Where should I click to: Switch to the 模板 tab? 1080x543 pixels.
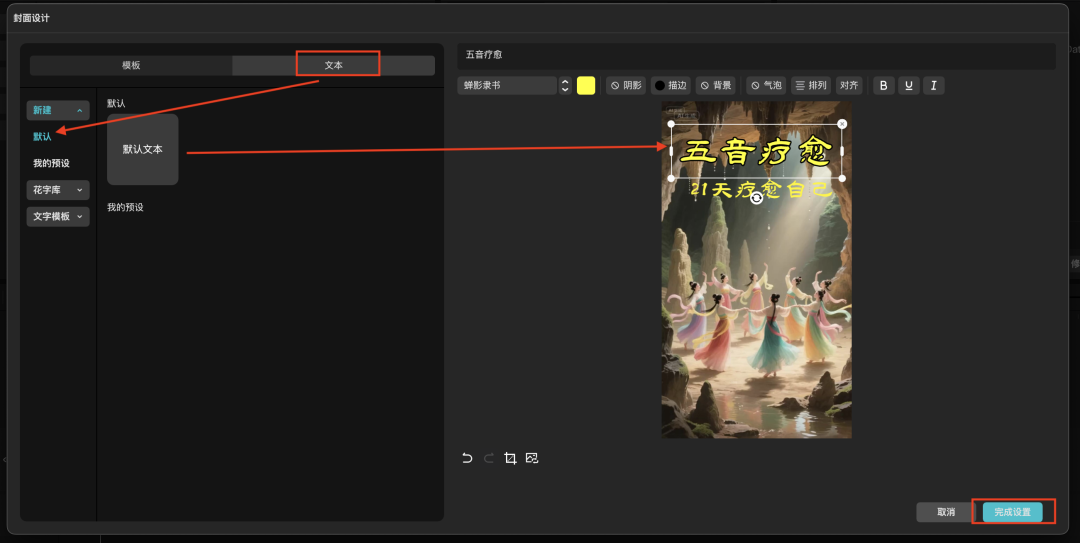coord(131,65)
